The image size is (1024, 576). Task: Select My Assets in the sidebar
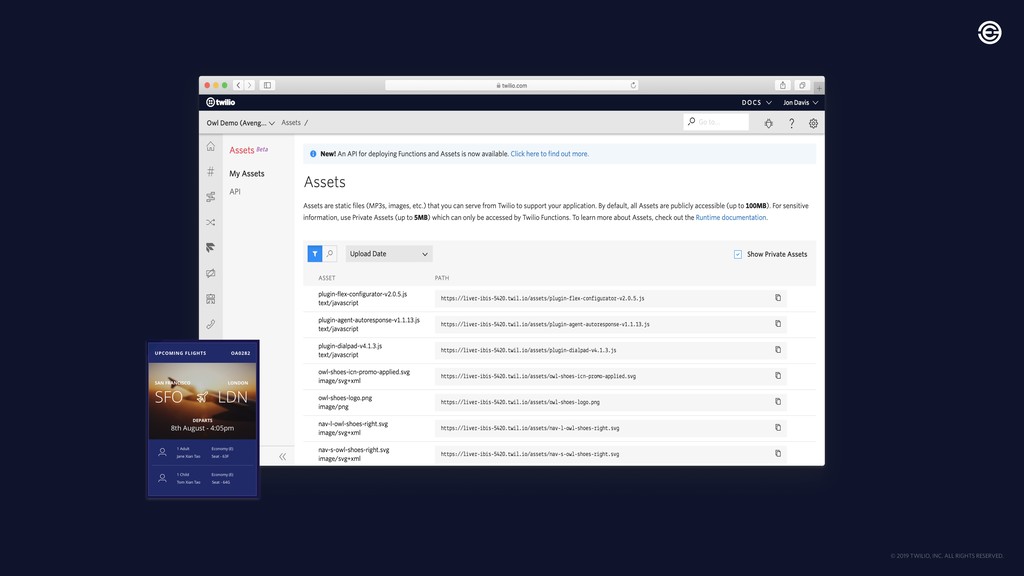click(246, 174)
